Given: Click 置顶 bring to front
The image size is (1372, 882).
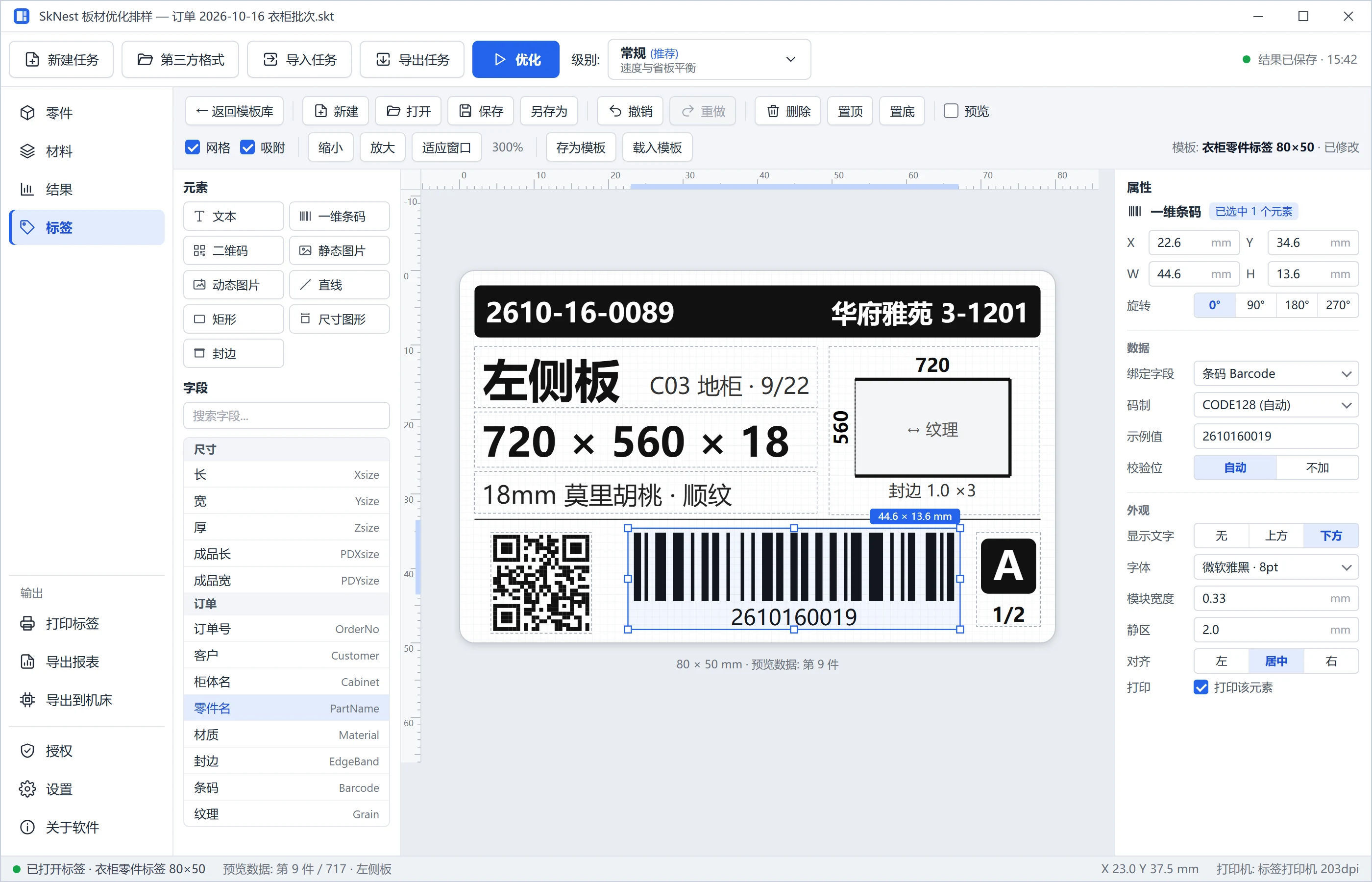Looking at the screenshot, I should [x=850, y=111].
